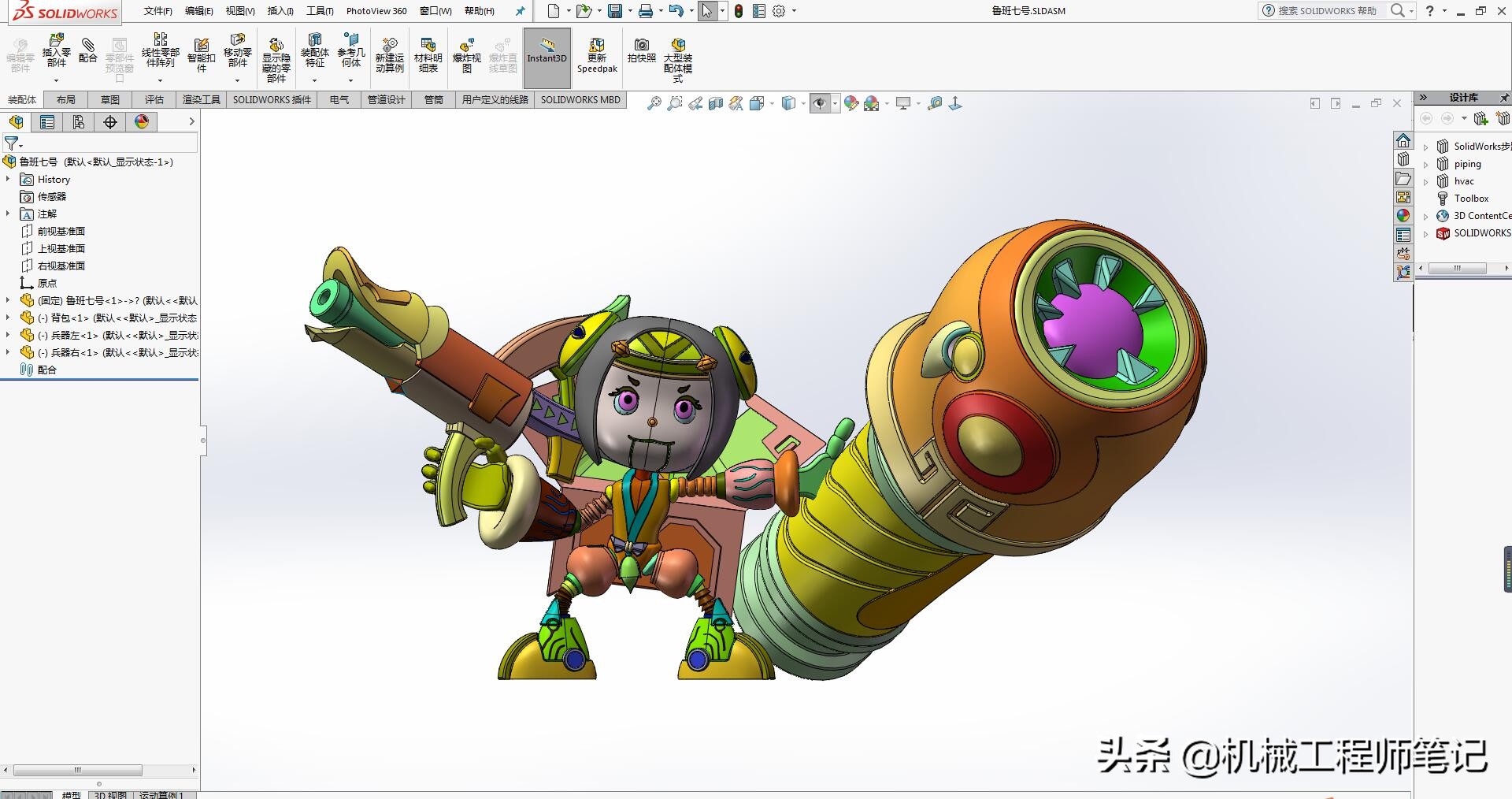Click the 剖面视图 section view icon
The width and height of the screenshot is (1512, 799).
click(x=715, y=103)
